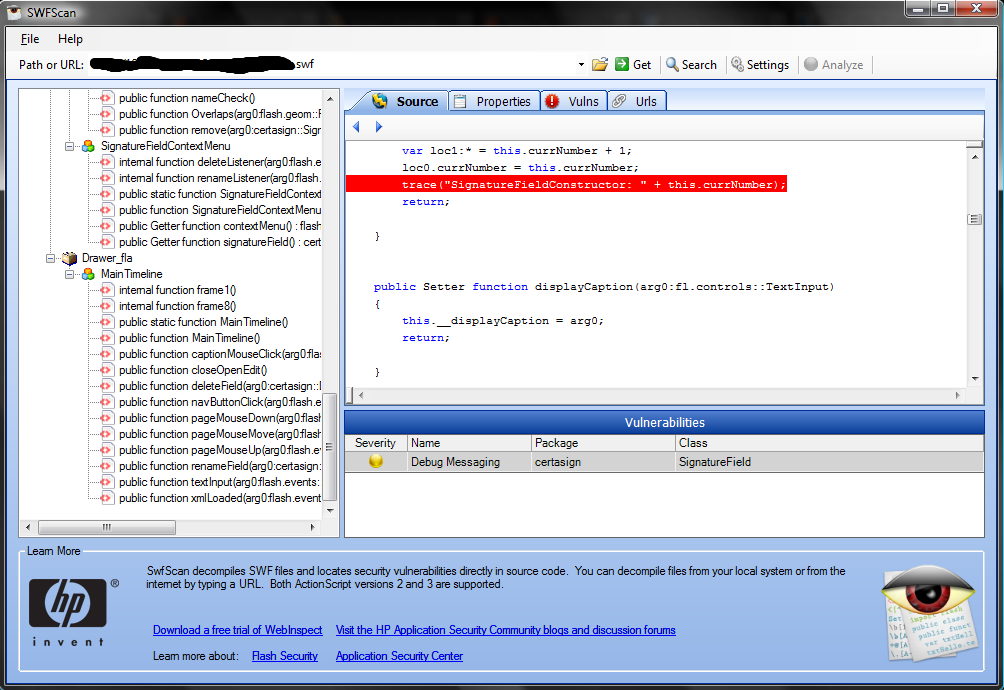Viewport: 1004px width, 690px height.
Task: Click source pane scroll down arrow
Action: coord(975,379)
